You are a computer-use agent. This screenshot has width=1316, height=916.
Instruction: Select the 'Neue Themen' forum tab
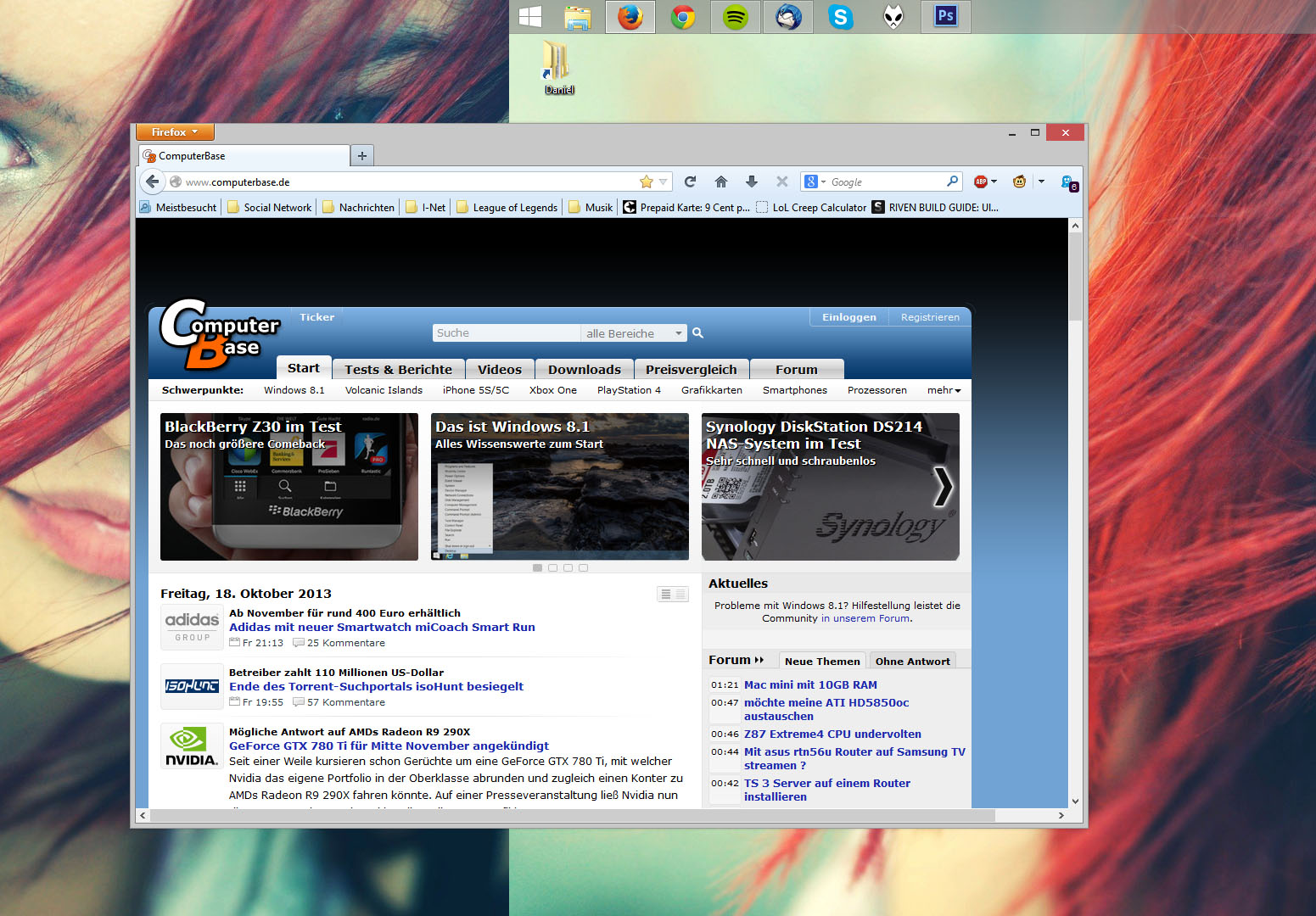click(822, 662)
